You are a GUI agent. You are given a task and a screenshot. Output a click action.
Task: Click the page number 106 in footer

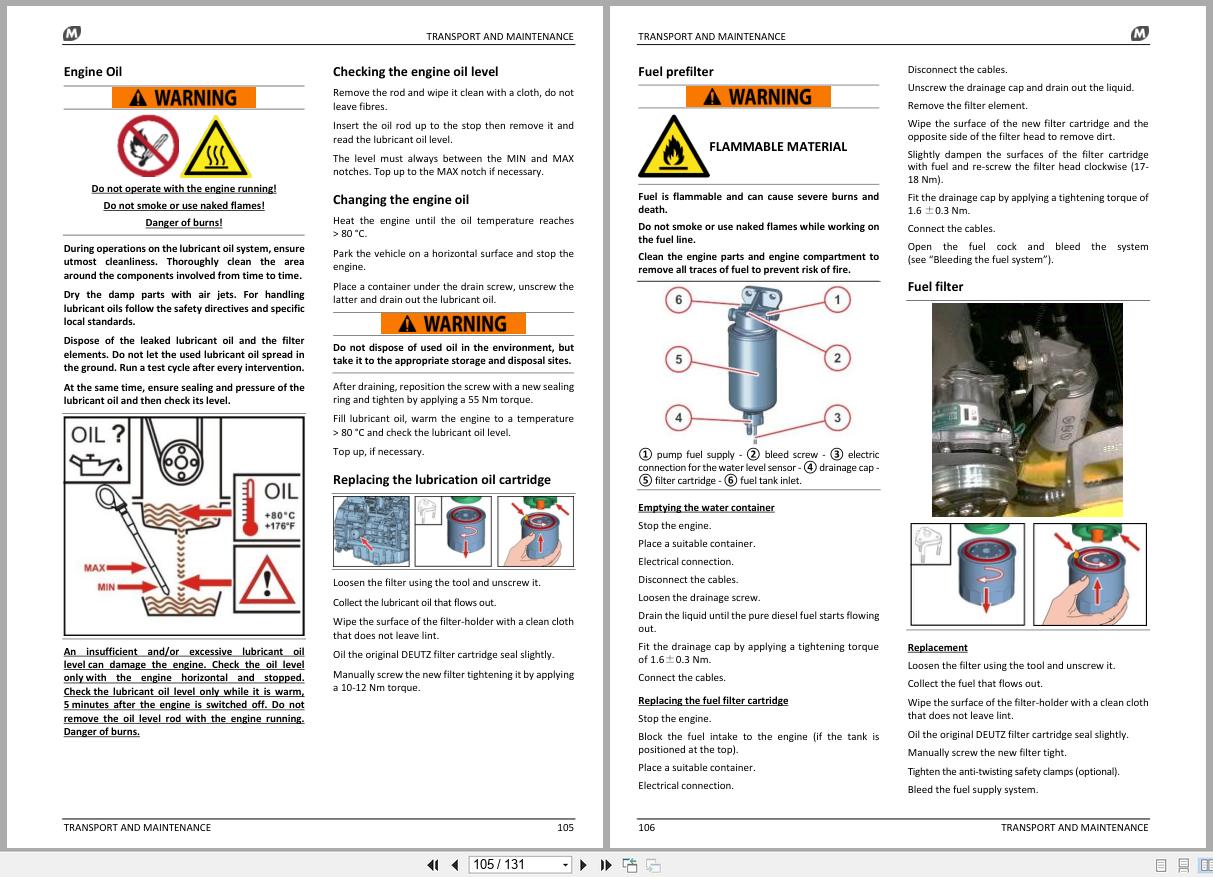point(647,828)
